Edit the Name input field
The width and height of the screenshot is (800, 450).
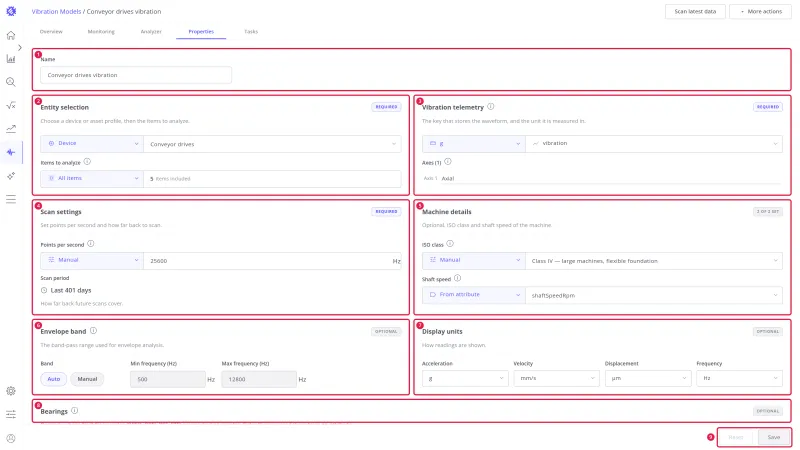tap(136, 75)
